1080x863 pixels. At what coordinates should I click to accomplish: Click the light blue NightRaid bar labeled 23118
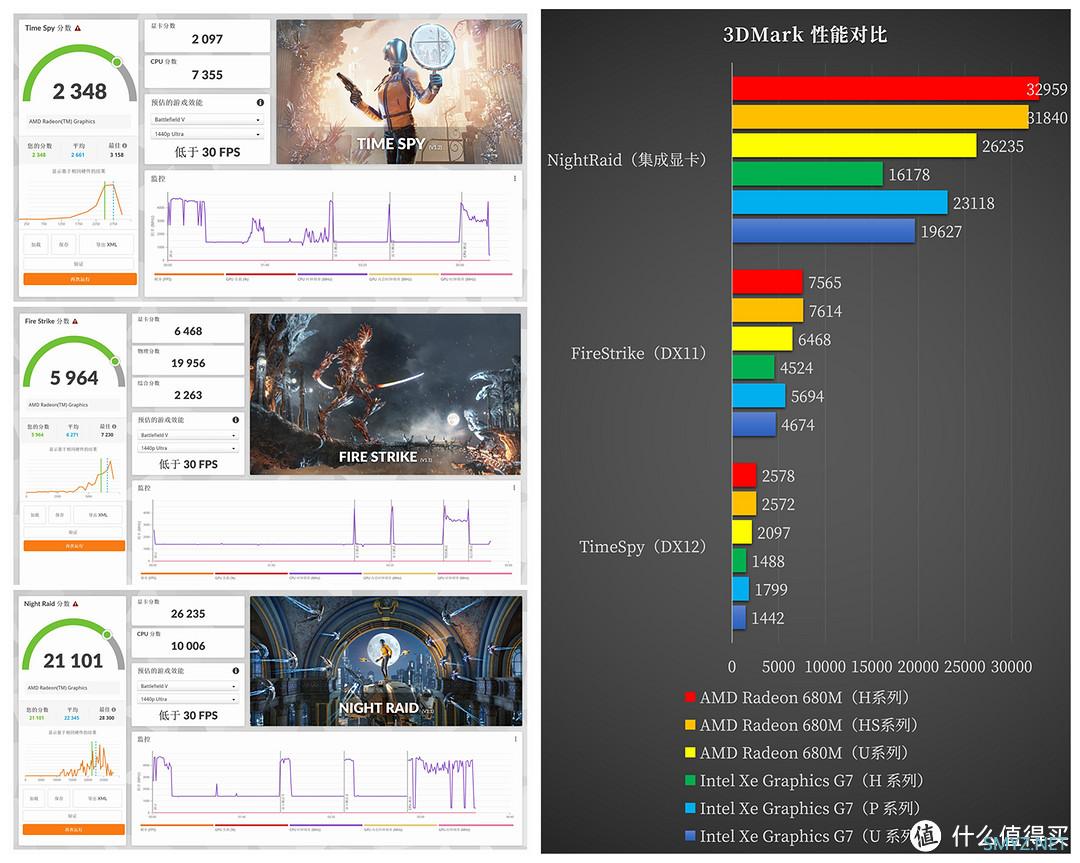point(840,202)
